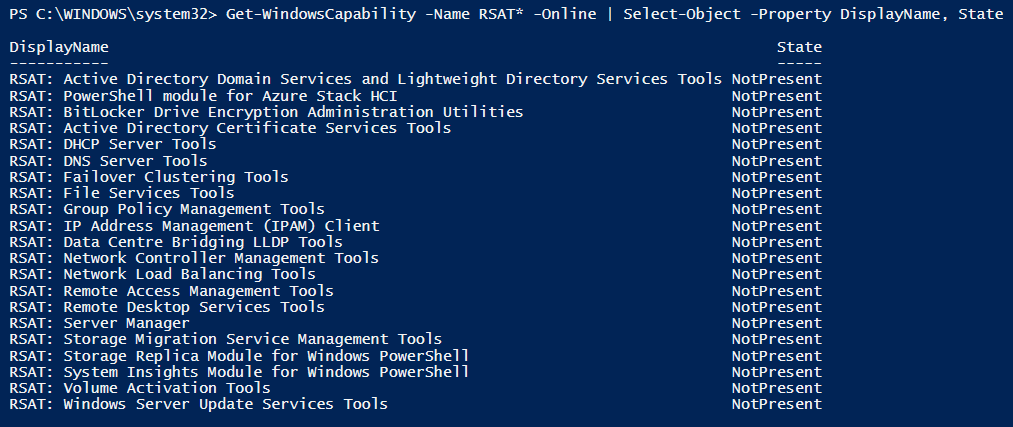Click the Select-Object pipeline command text
The width and height of the screenshot is (1013, 427).
(x=682, y=14)
